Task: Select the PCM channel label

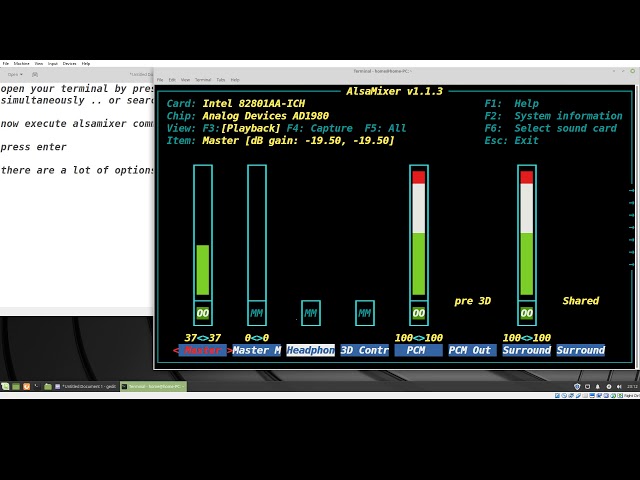Action: coord(419,350)
